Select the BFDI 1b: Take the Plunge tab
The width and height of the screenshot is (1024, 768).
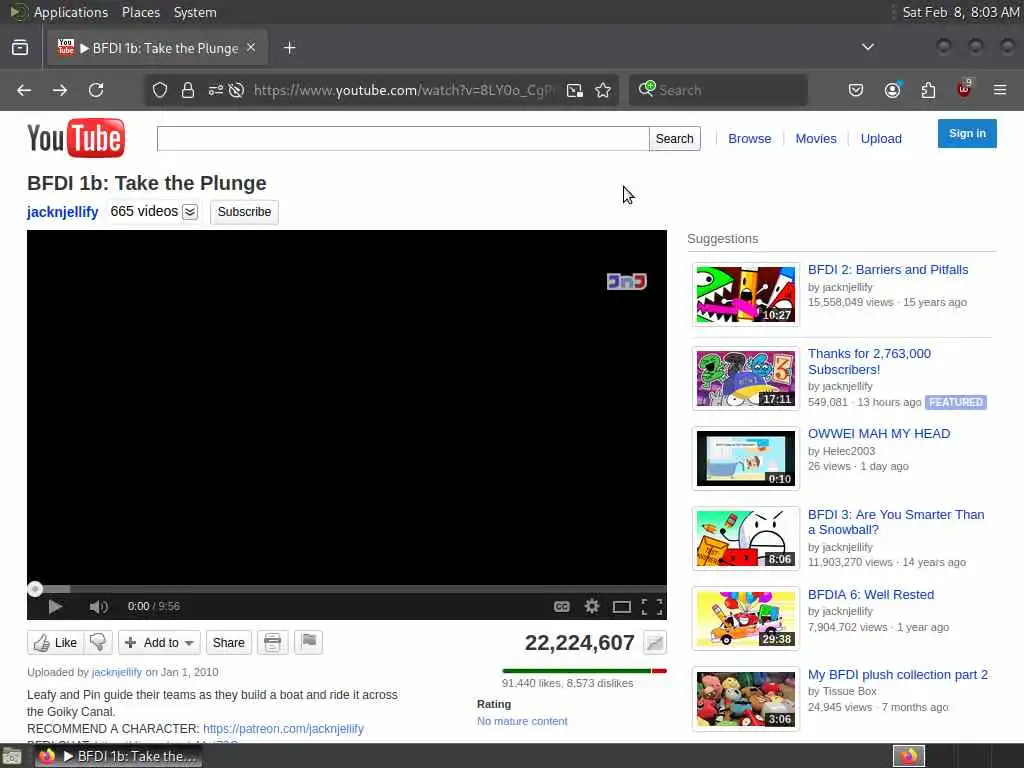pos(157,48)
